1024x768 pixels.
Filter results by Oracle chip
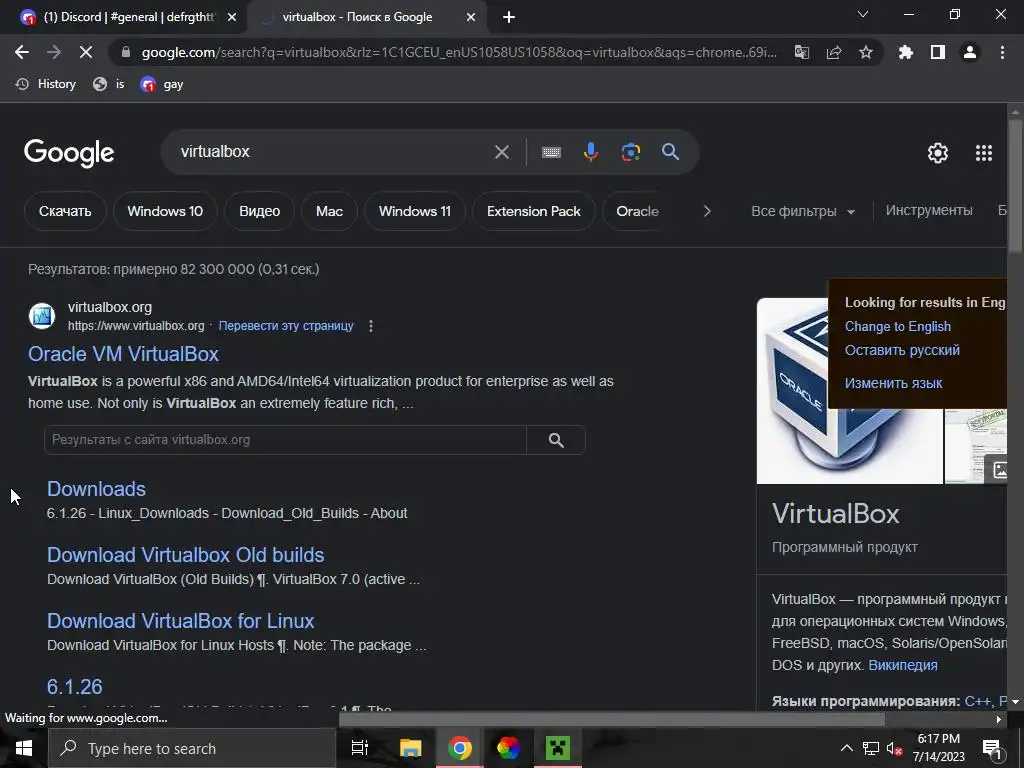point(637,212)
